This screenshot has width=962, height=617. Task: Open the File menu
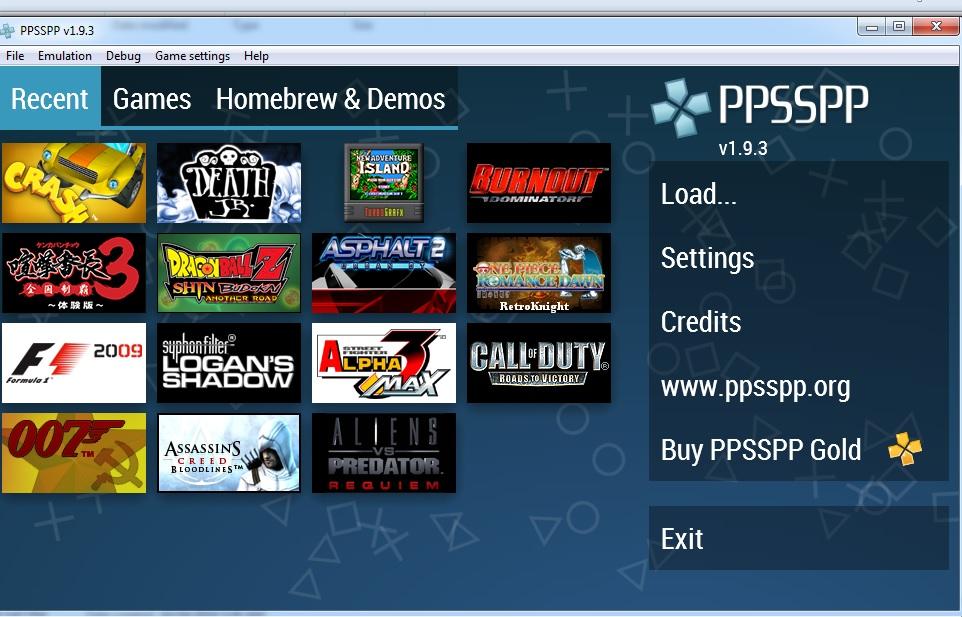(15, 56)
